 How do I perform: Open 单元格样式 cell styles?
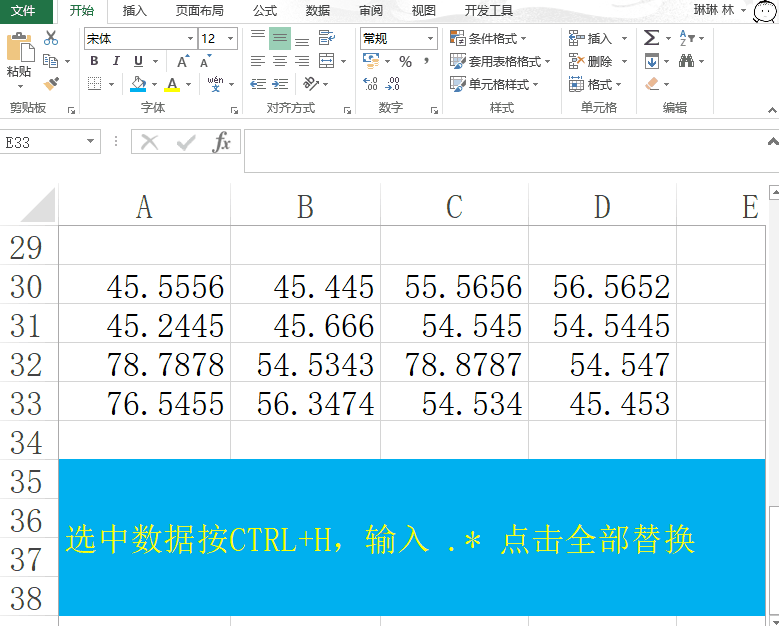click(494, 84)
